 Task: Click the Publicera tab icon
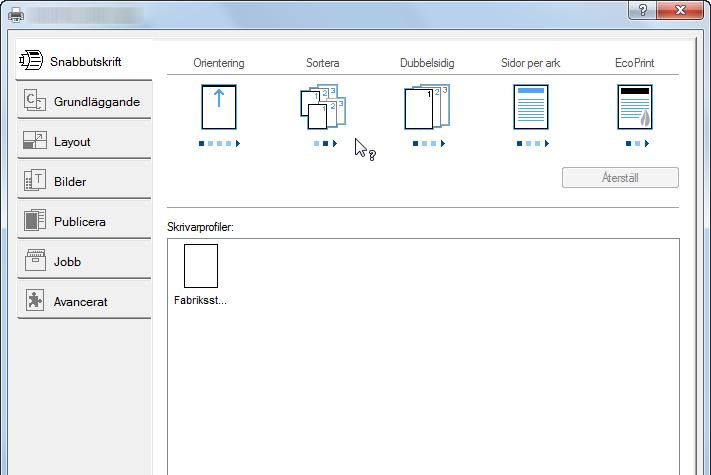pyautogui.click(x=34, y=220)
